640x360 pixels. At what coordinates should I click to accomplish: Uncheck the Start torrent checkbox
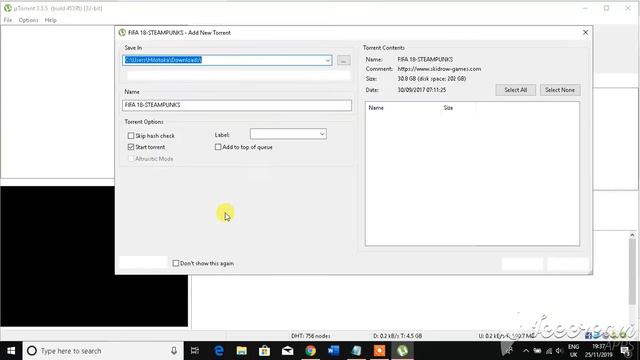tap(131, 147)
